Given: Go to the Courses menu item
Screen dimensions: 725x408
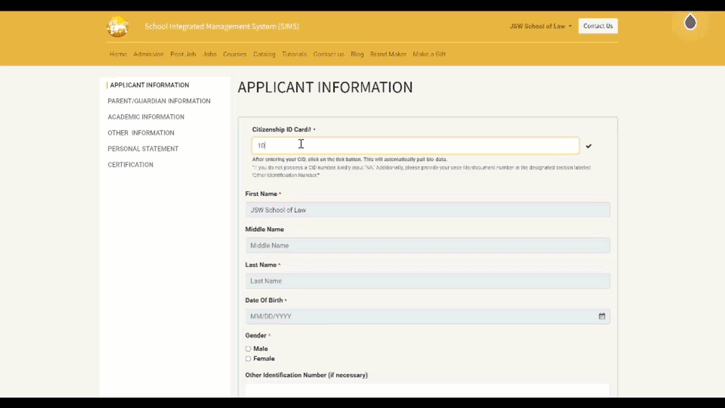Looking at the screenshot, I should point(234,54).
